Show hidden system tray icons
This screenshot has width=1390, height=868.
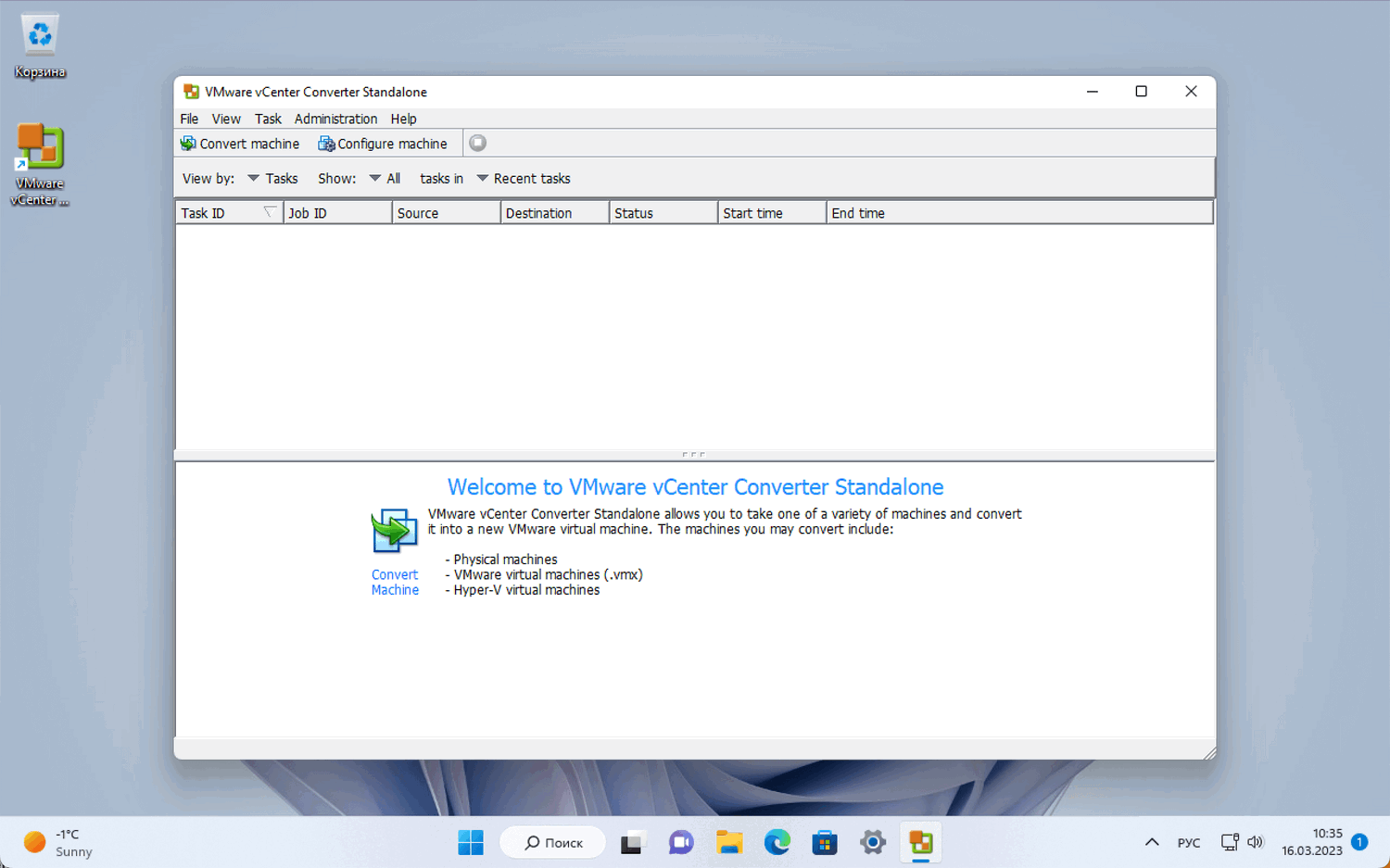coord(1152,842)
